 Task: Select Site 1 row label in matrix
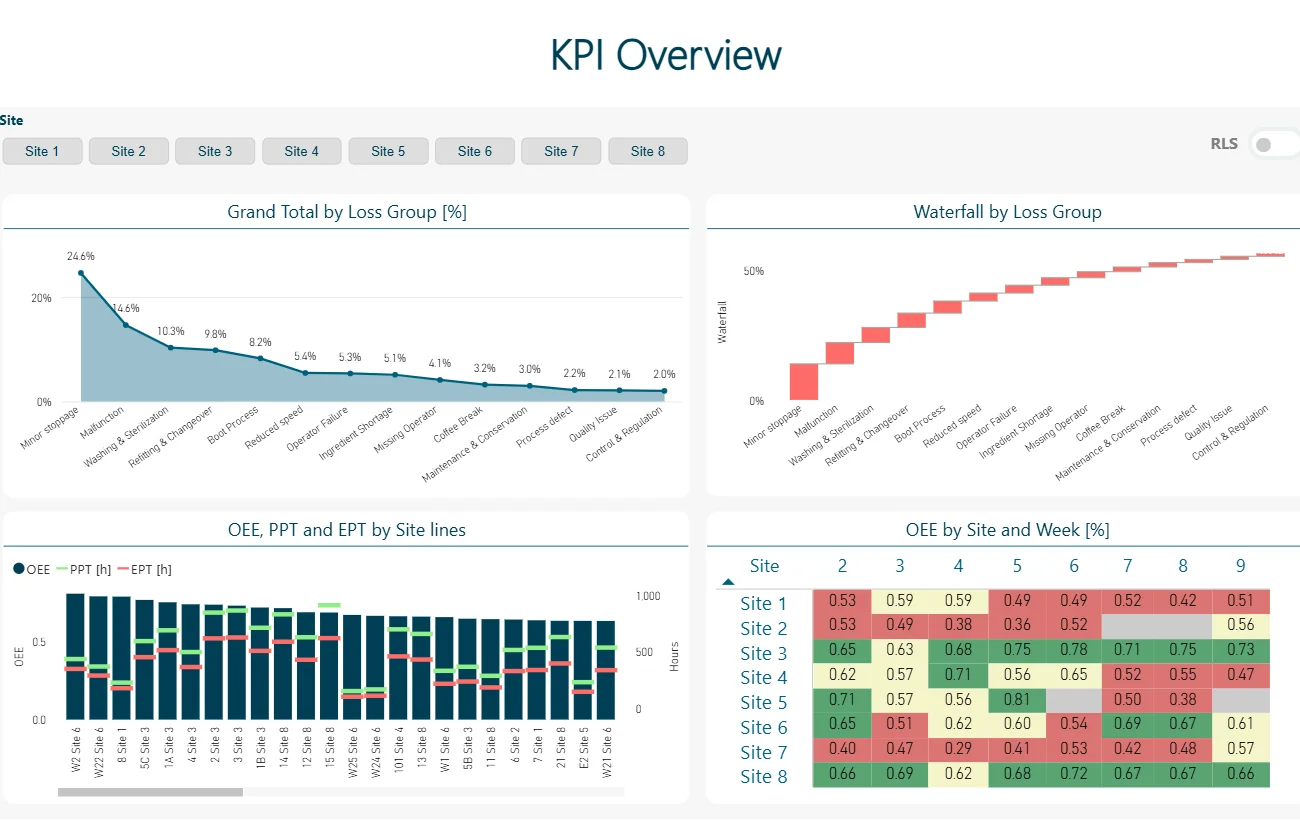coord(764,603)
